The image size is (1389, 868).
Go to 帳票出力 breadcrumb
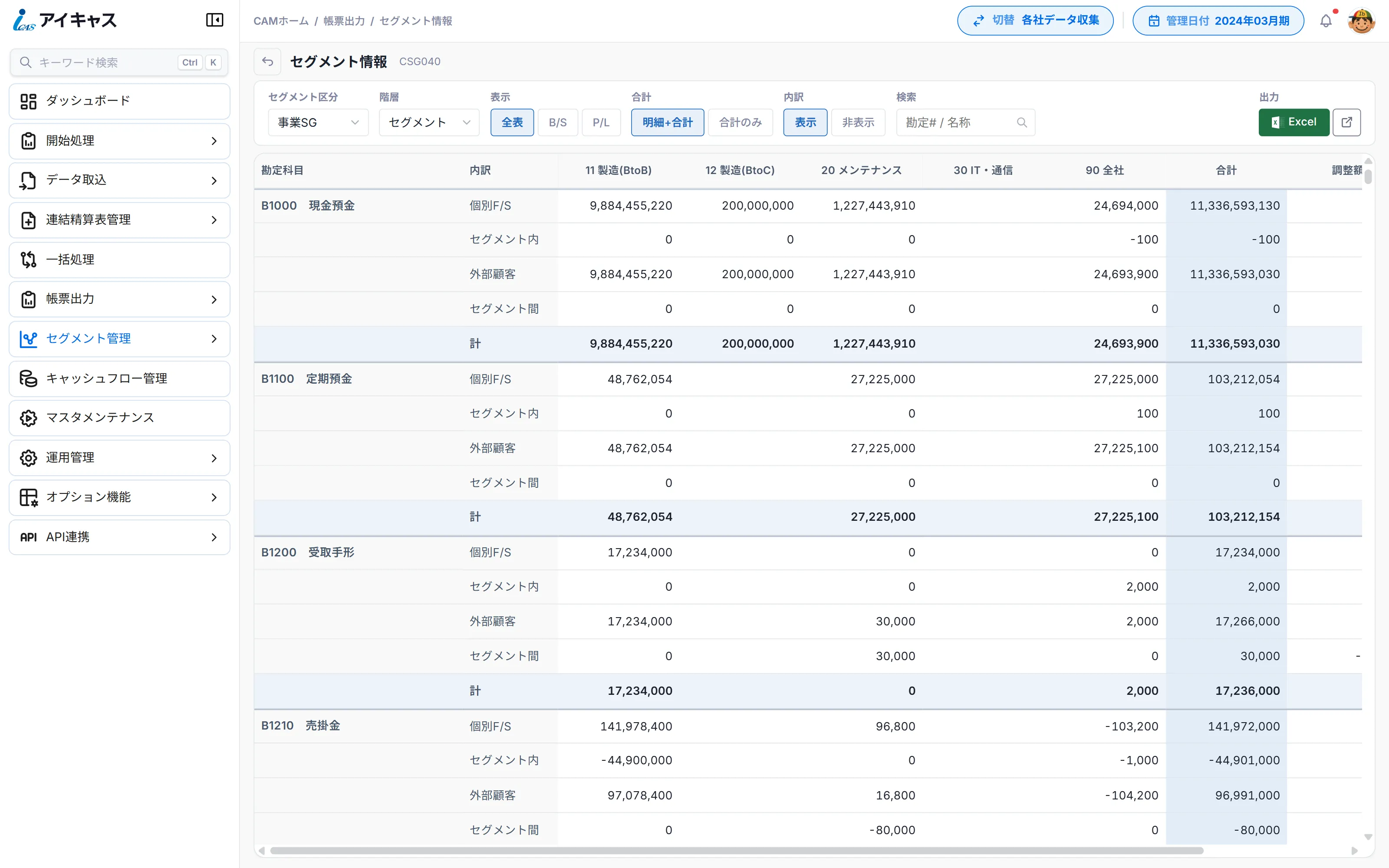point(344,21)
